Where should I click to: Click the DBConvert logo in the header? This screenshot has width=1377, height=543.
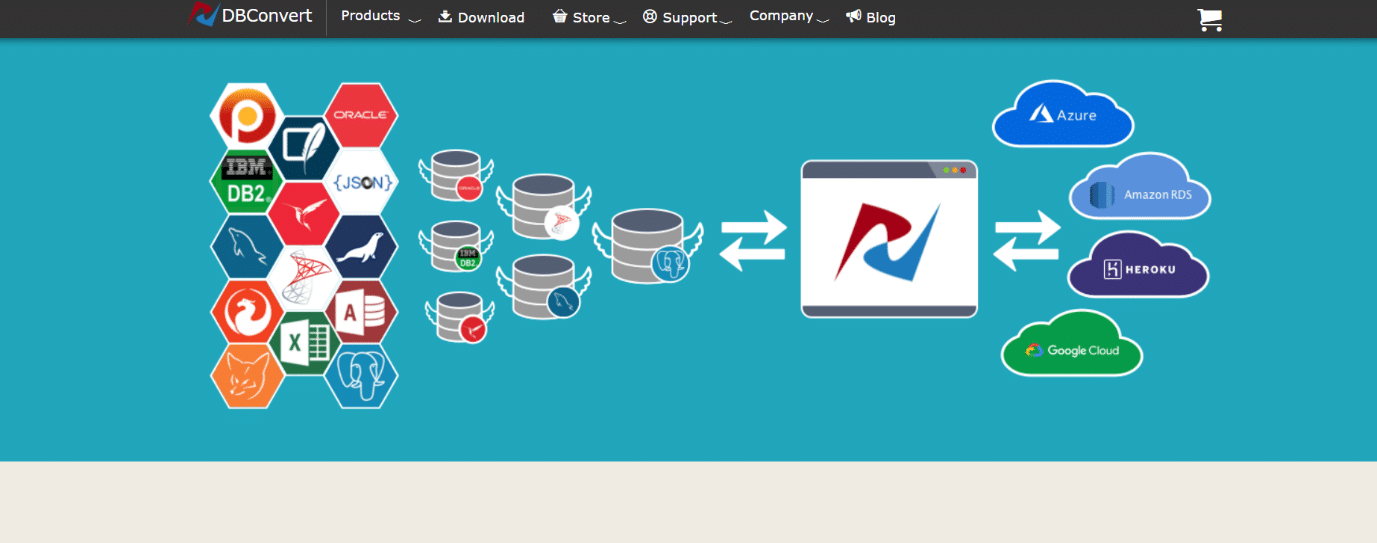pyautogui.click(x=251, y=15)
